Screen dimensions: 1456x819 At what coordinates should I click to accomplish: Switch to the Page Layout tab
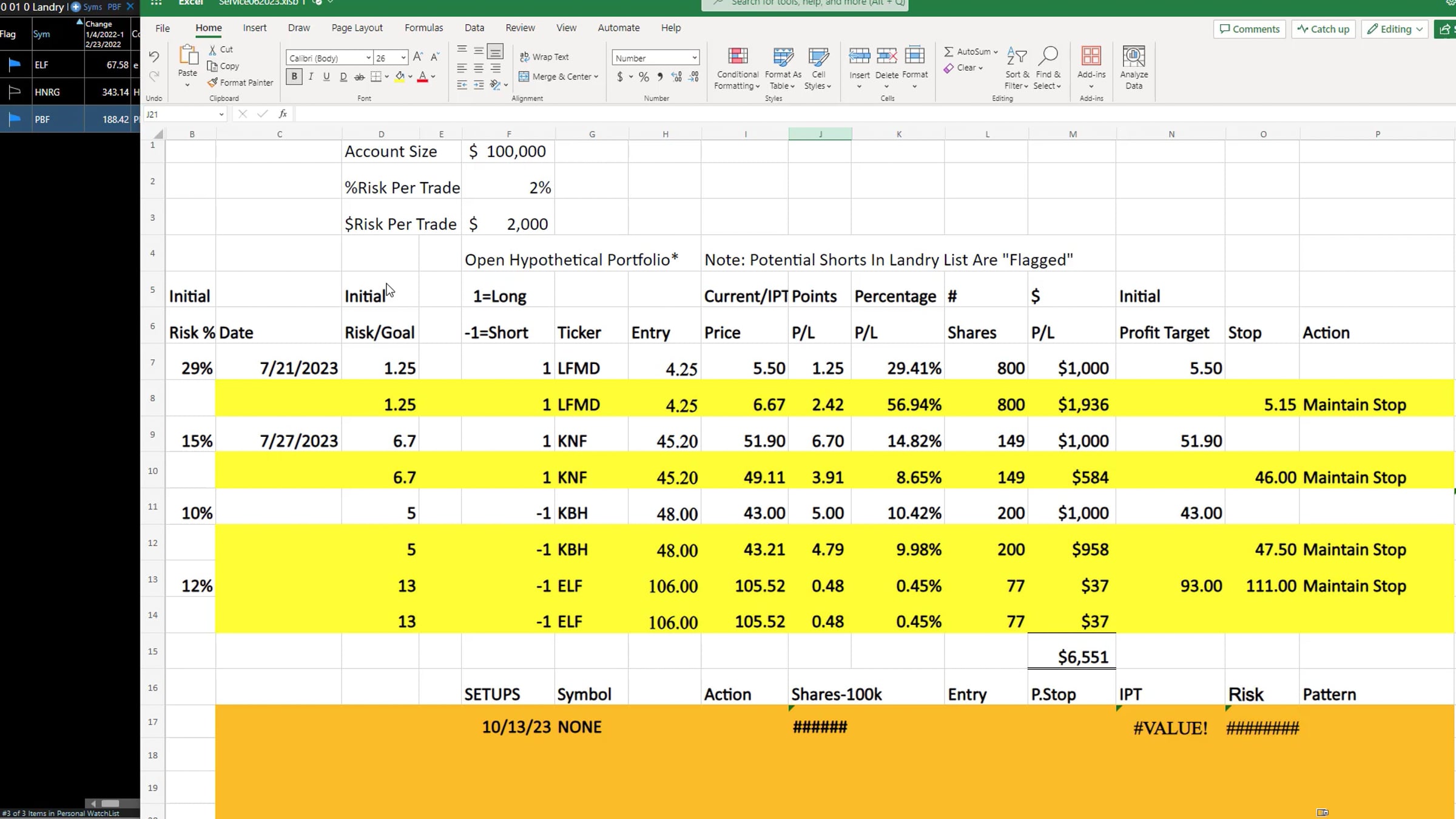[357, 28]
